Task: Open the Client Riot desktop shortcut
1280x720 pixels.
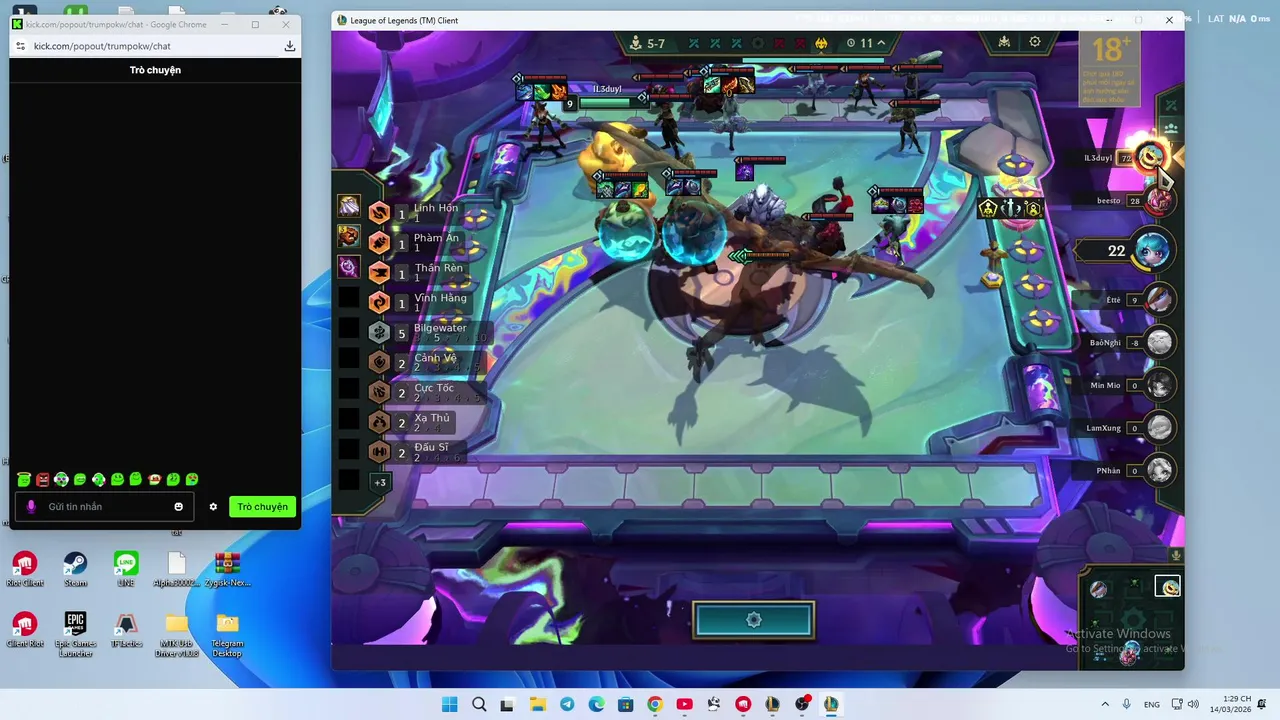Action: (24, 631)
